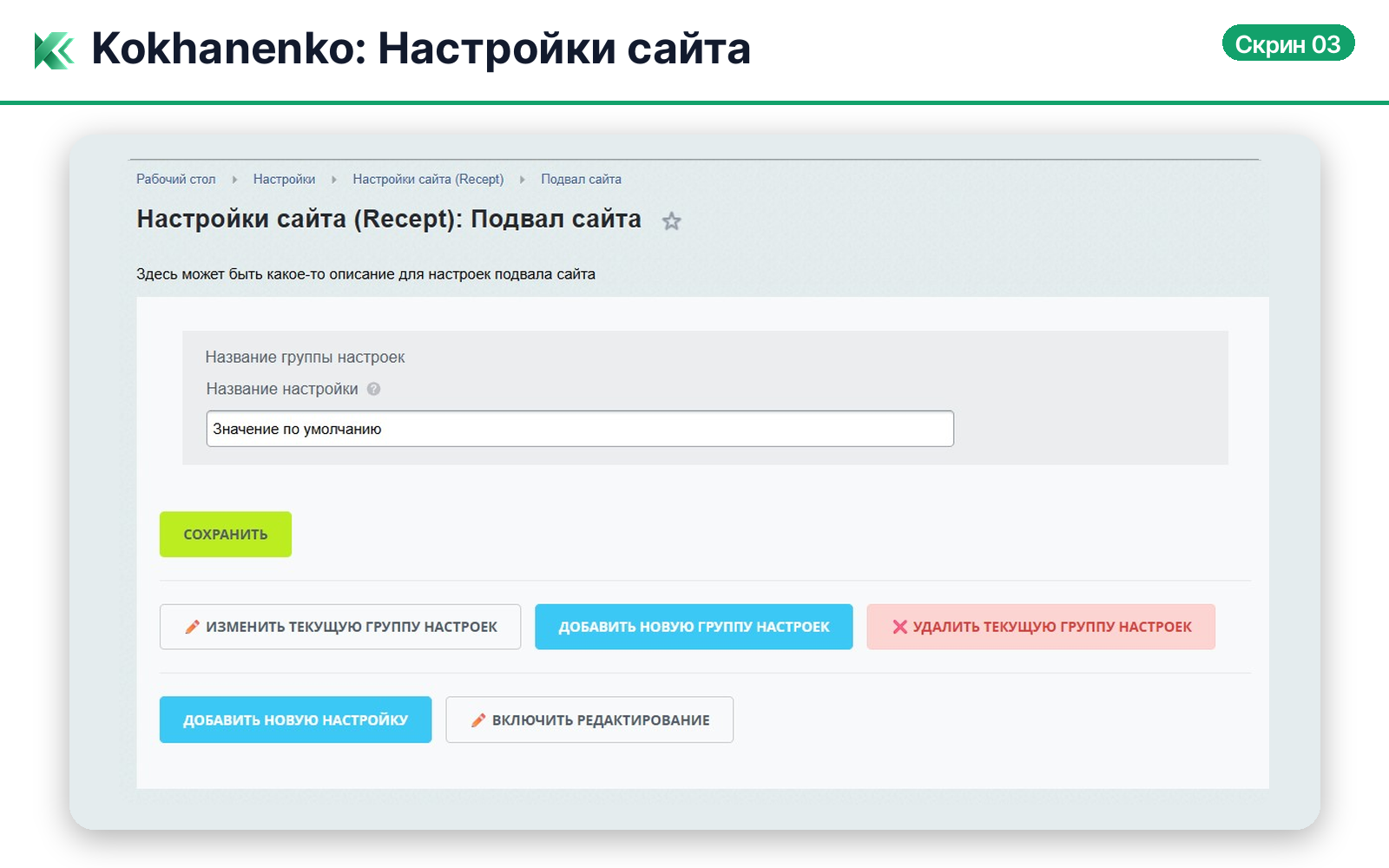Click Изменить текущую группу настроек

(x=340, y=627)
